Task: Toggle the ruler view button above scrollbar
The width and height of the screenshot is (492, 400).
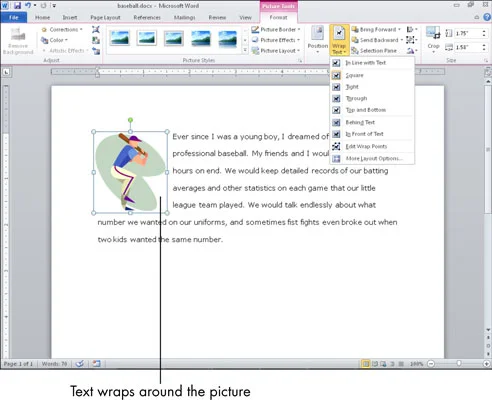Action: pos(488,72)
